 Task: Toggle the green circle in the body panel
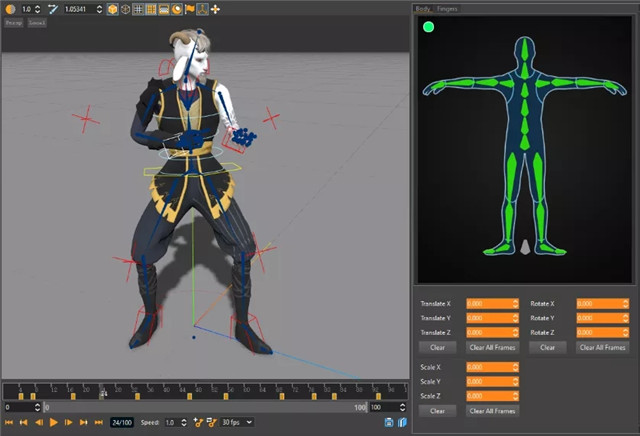(x=428, y=27)
